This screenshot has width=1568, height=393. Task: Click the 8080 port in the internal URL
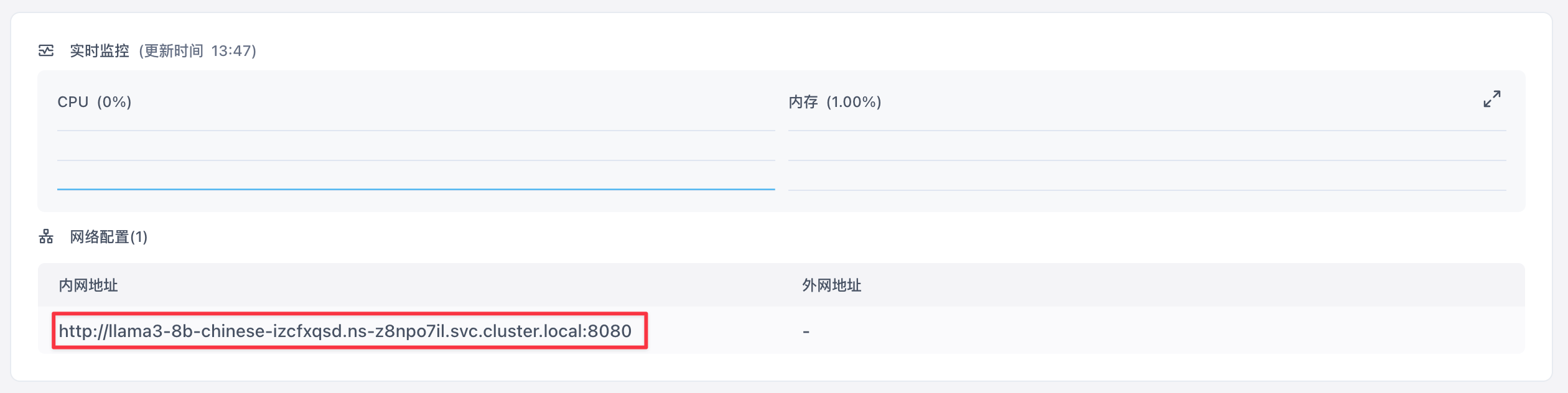tap(610, 331)
